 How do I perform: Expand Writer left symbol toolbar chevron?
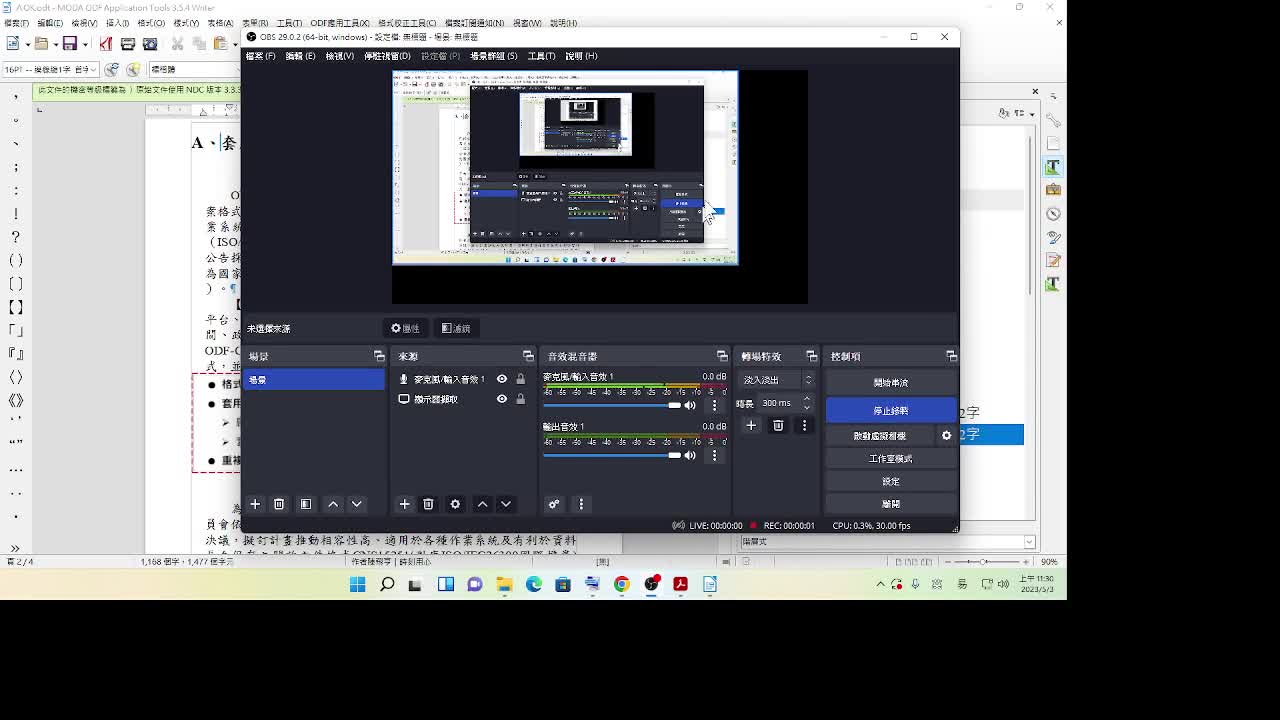tap(15, 548)
